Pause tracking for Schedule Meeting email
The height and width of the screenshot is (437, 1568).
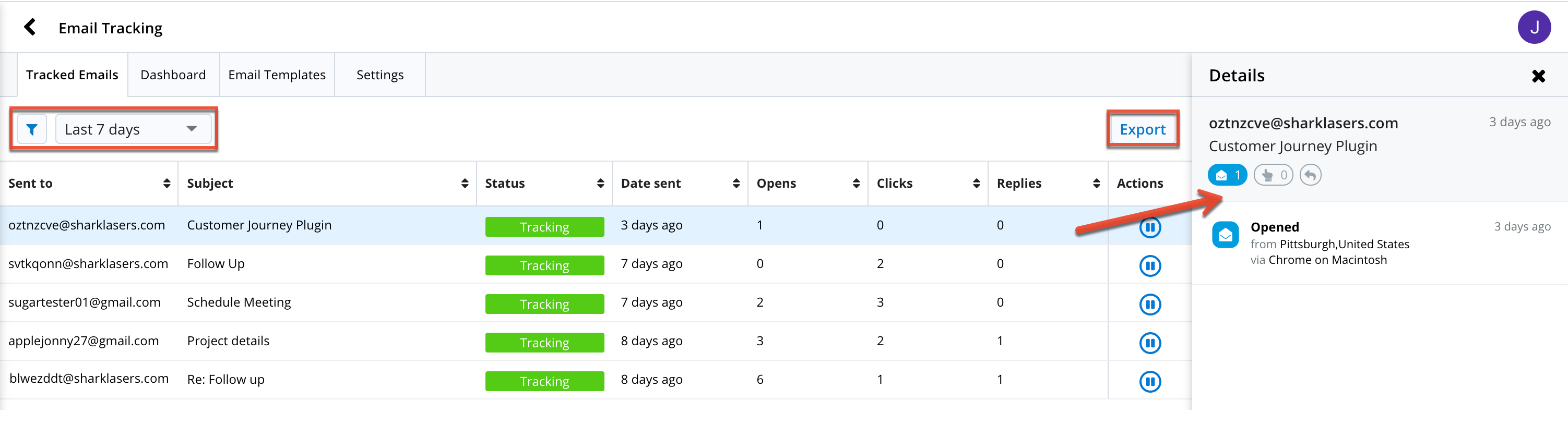[x=1149, y=305]
